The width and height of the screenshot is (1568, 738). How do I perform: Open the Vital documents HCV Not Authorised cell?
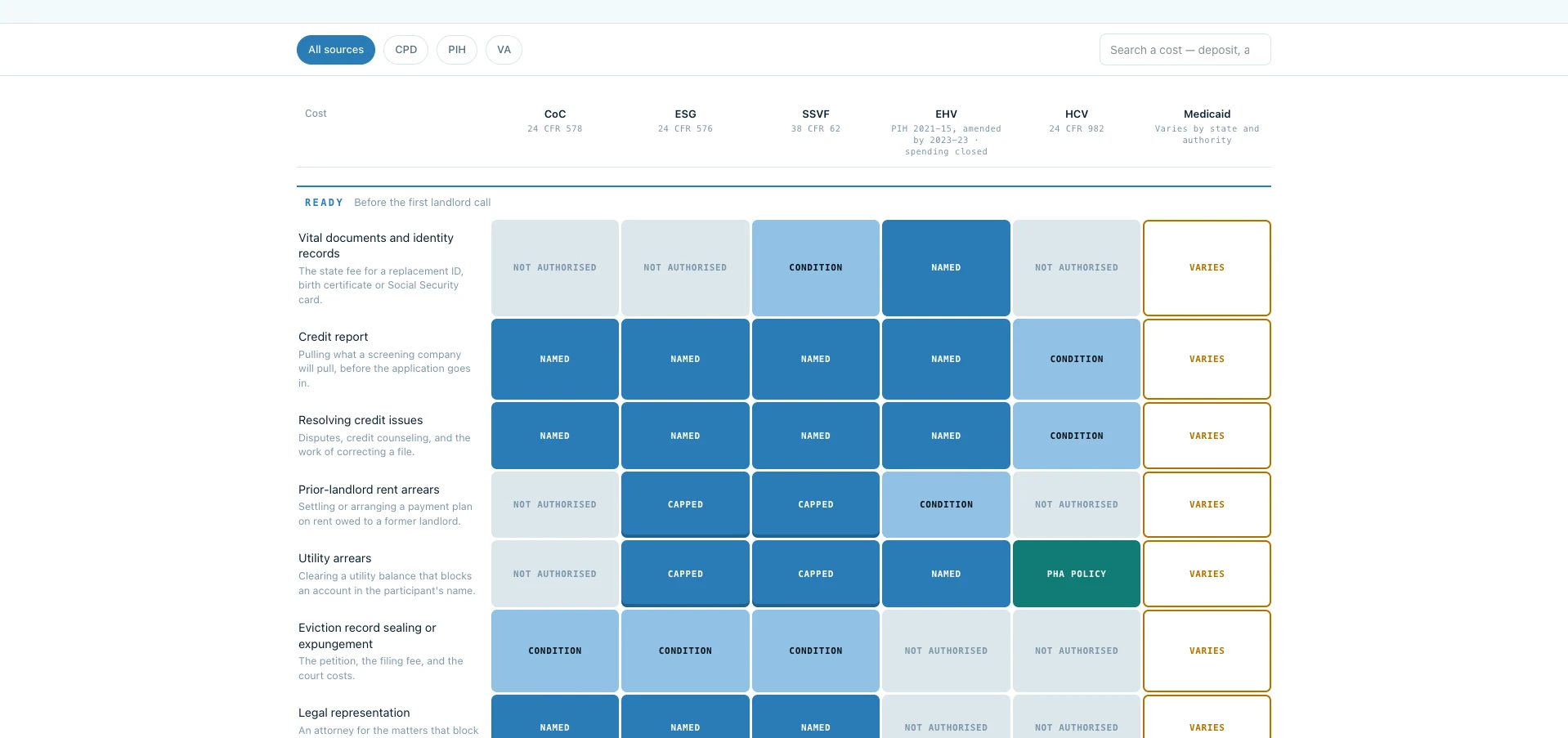coord(1077,268)
